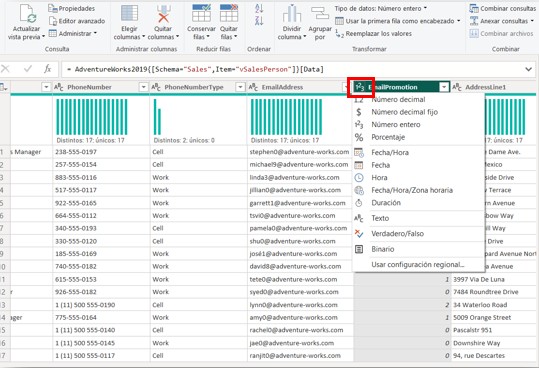539x368 pixels.
Task: Choose Número decimal fijo data type
Action: (418, 112)
